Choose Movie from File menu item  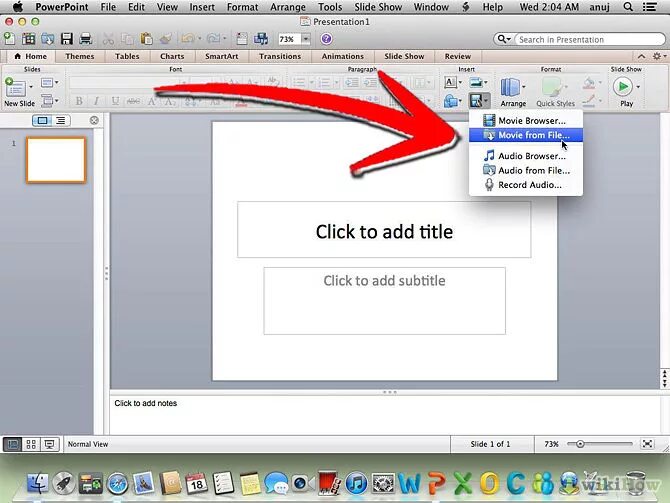point(526,135)
